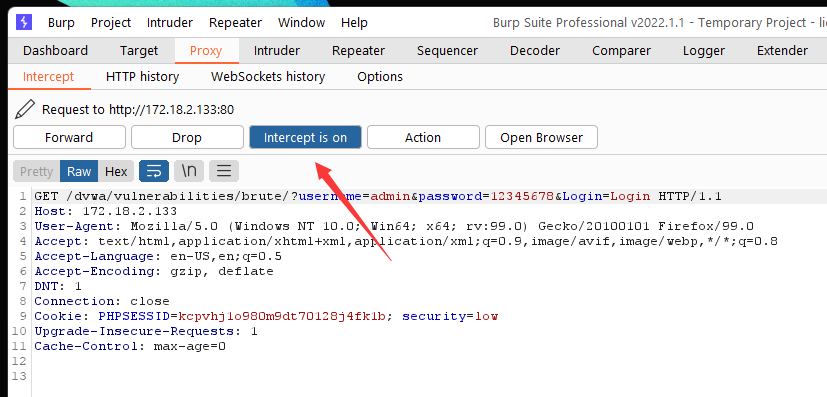The image size is (827, 397).
Task: Open the Project menu
Action: pos(111,23)
